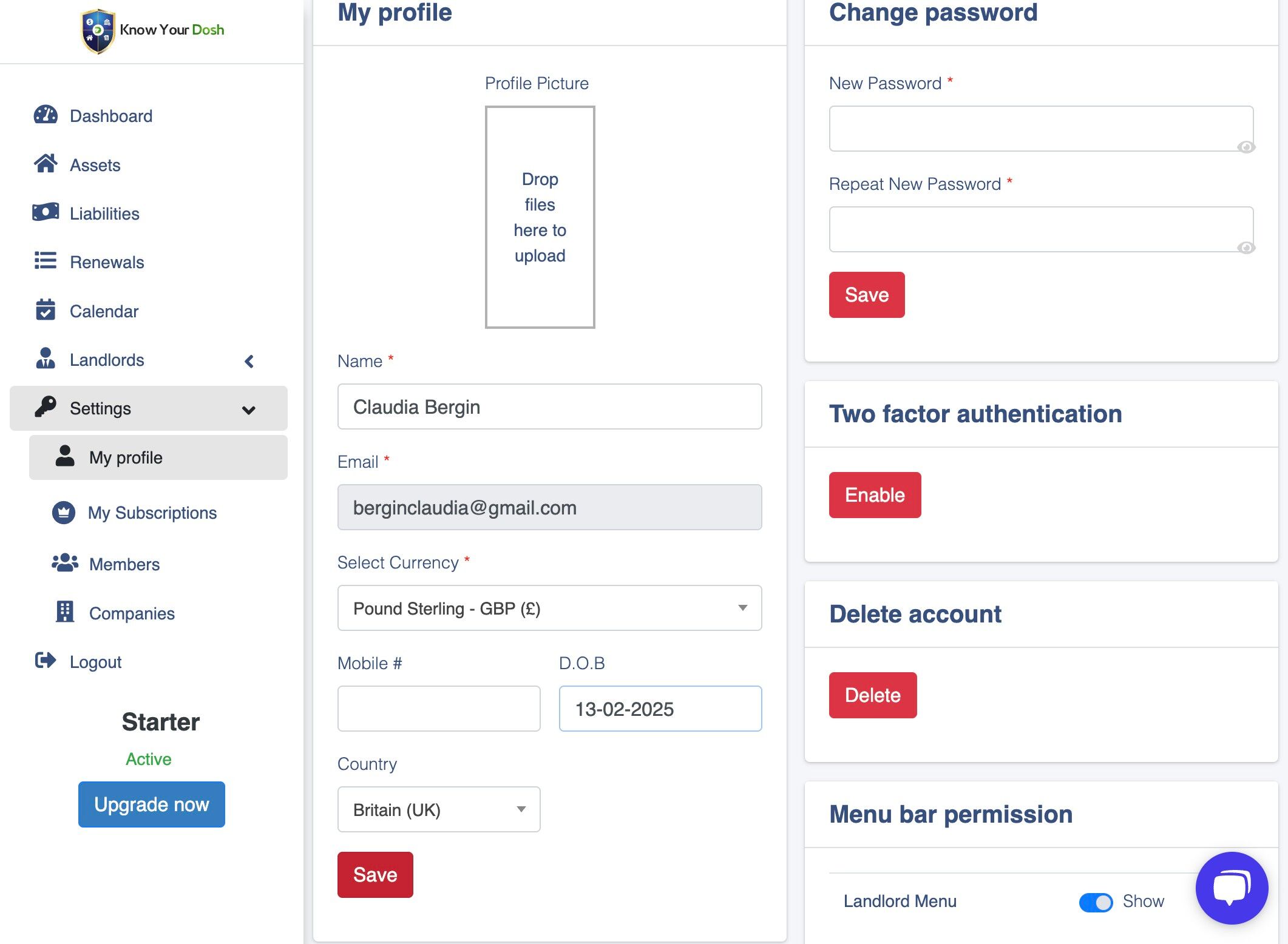
Task: Go to the Members page
Action: [x=124, y=564]
